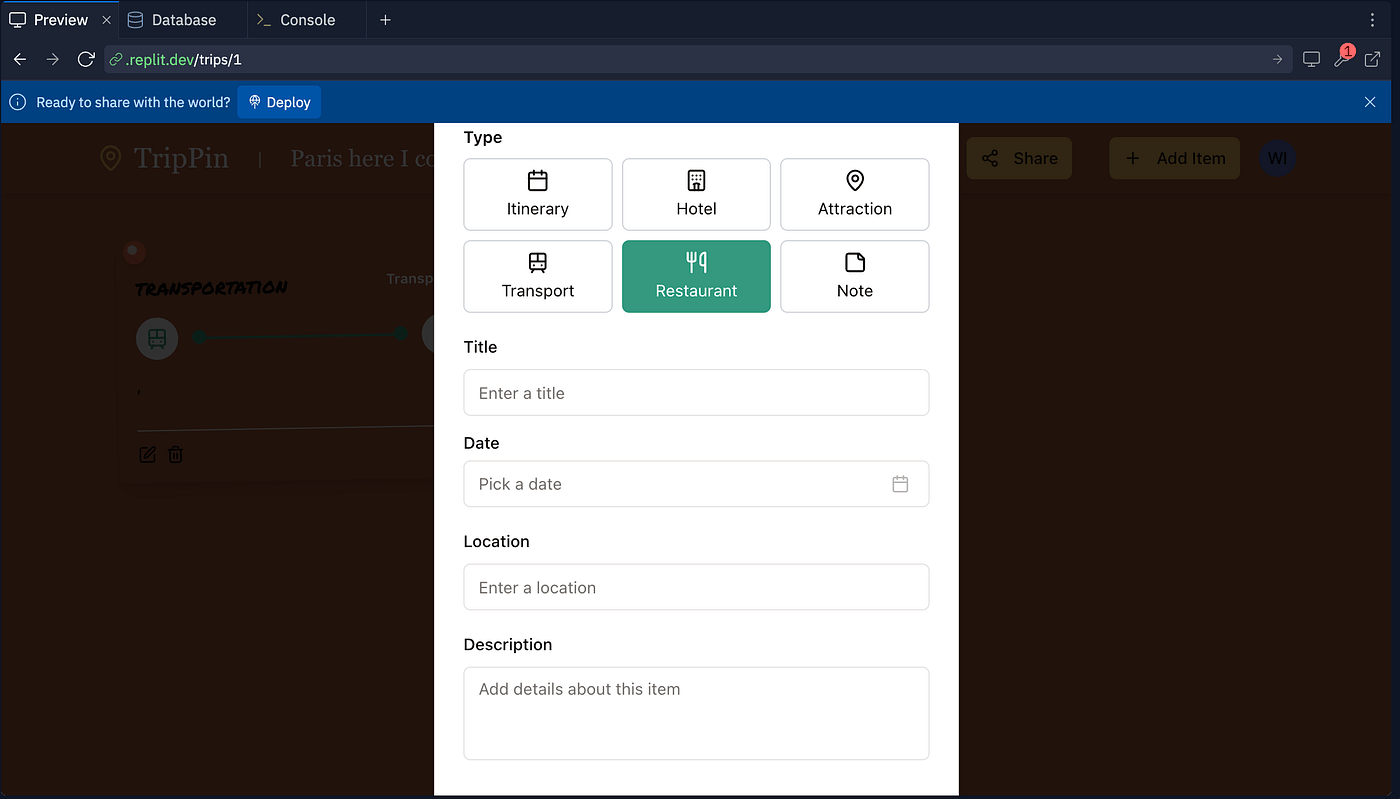Viewport: 1400px width, 799px height.
Task: Select the Transport type
Action: click(x=538, y=277)
